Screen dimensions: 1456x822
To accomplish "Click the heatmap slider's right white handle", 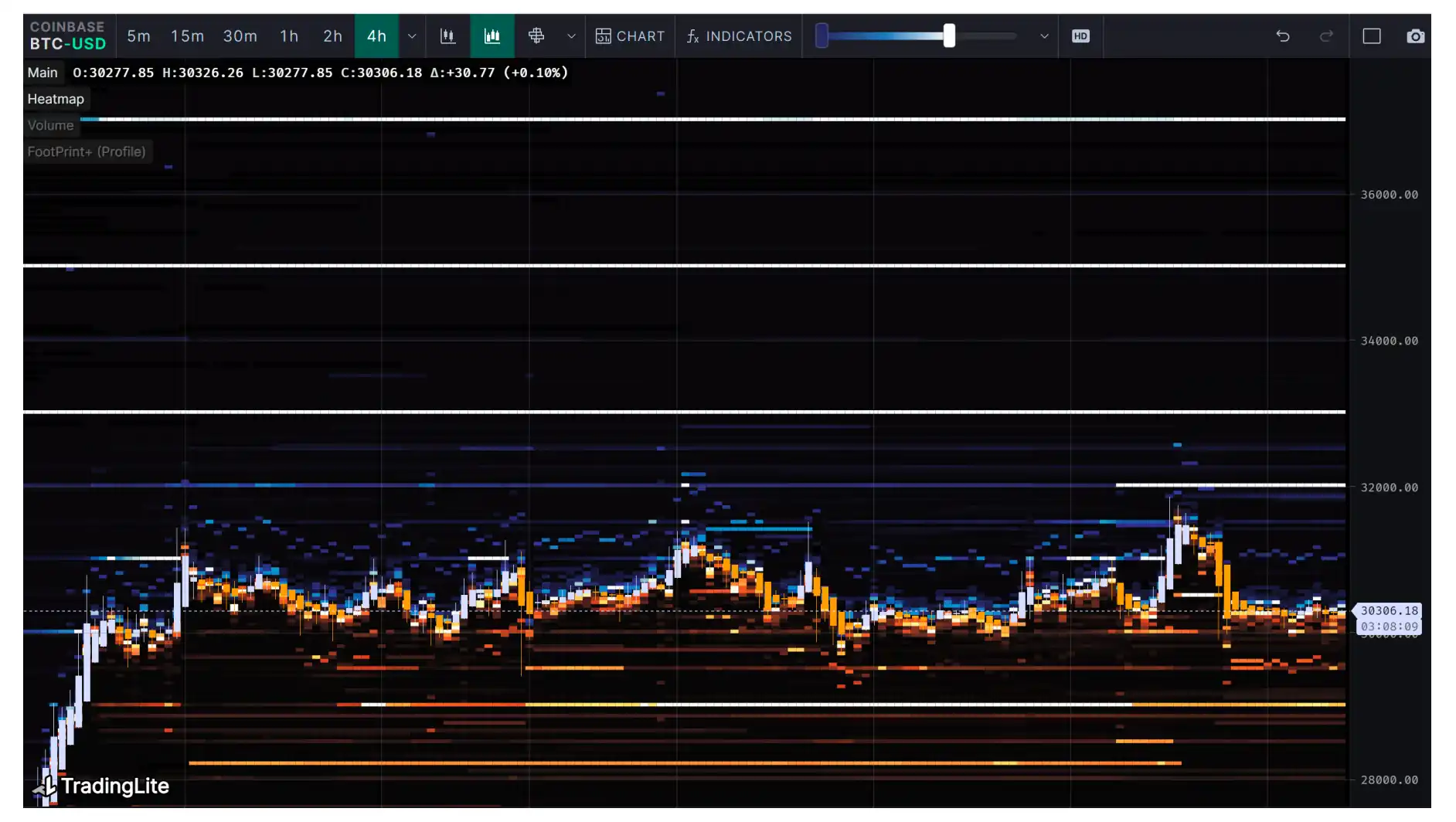I will [x=949, y=36].
